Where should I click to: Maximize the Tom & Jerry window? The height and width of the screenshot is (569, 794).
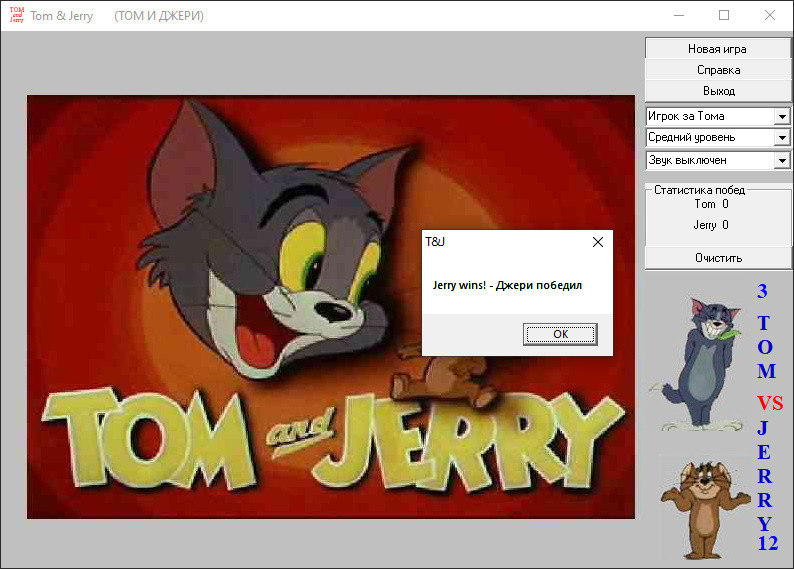[x=724, y=15]
